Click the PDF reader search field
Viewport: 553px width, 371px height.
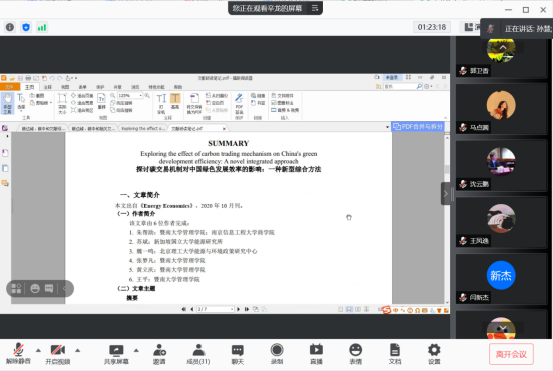400,86
